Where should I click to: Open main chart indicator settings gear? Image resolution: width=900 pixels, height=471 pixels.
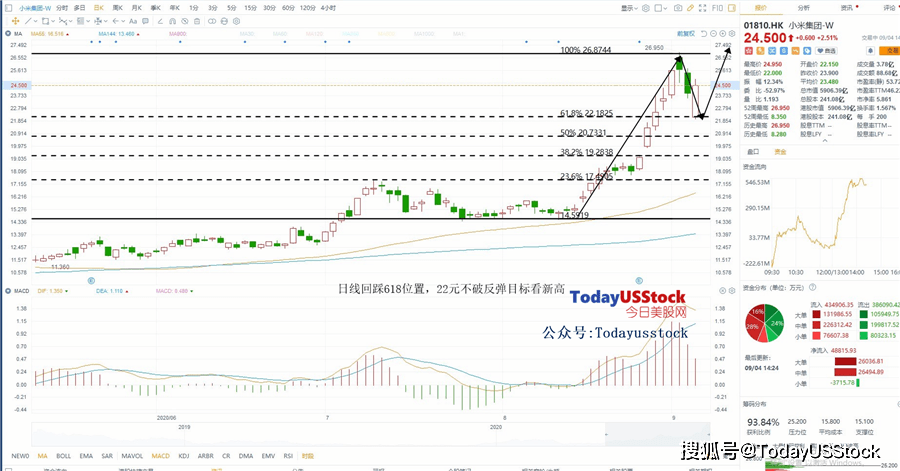click(x=732, y=34)
